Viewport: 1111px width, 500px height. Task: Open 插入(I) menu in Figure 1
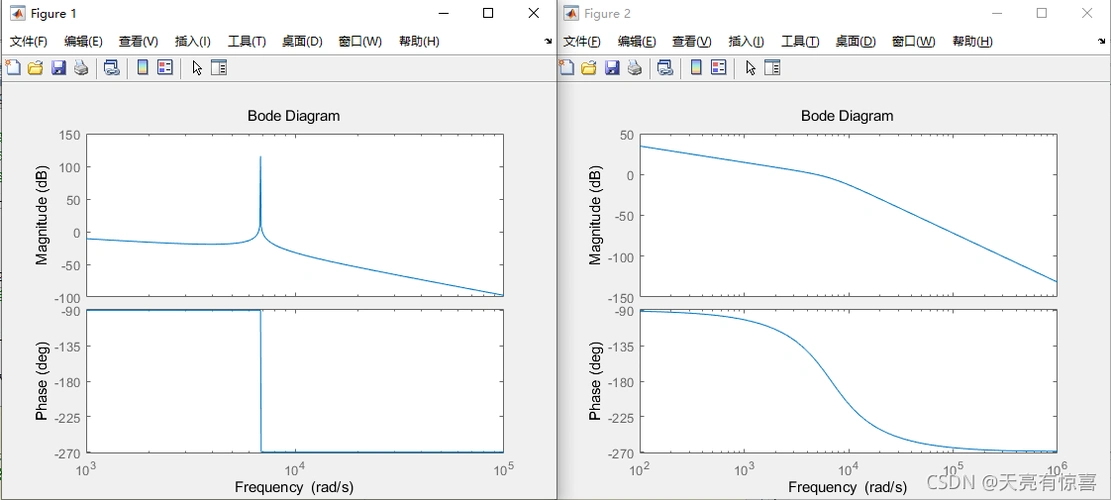pos(192,41)
